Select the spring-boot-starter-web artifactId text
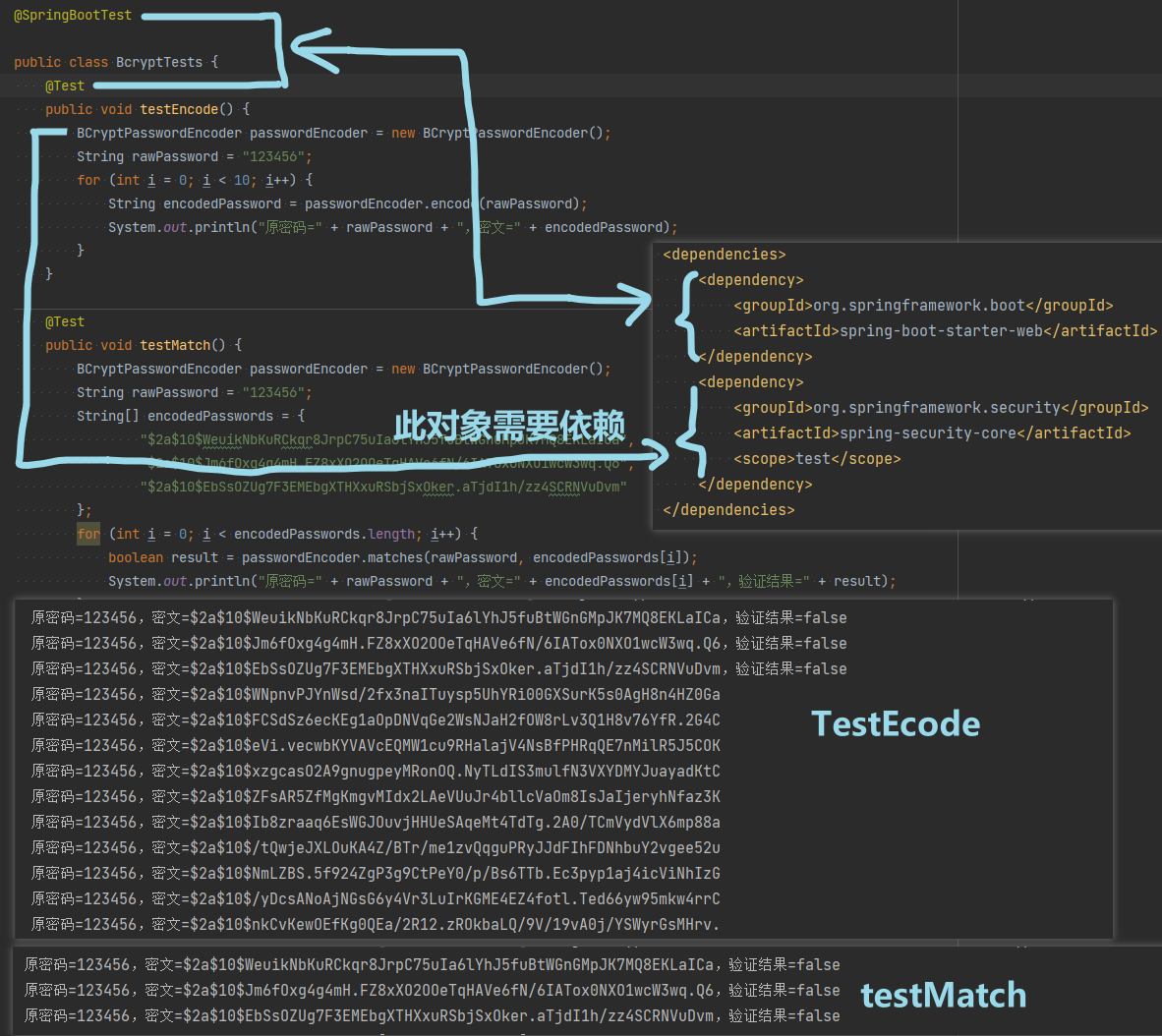Screen dimensions: 1162x1036 point(940,331)
